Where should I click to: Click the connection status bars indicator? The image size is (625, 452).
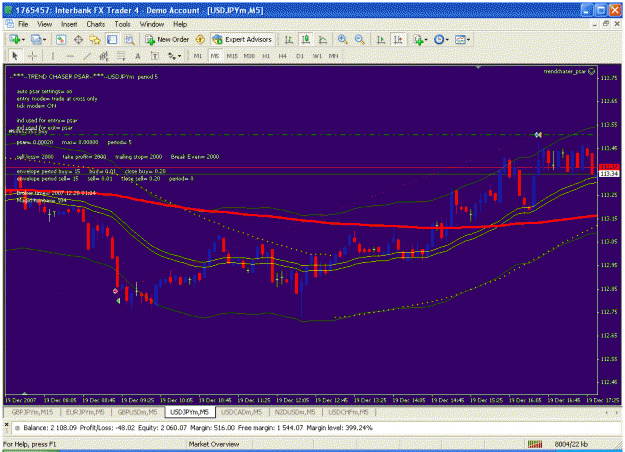(x=535, y=444)
